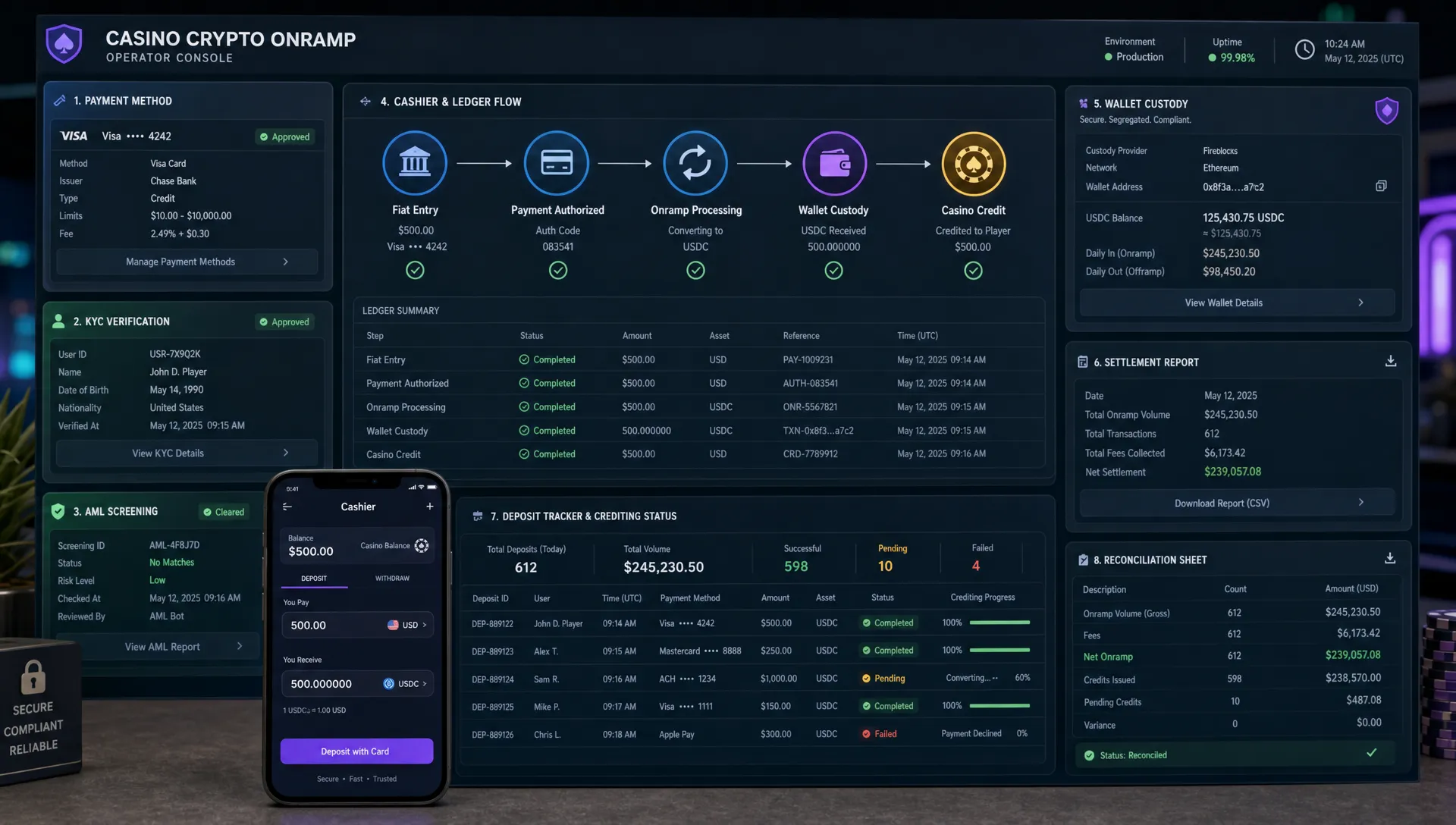Click the spade shield logo in header

click(x=64, y=45)
